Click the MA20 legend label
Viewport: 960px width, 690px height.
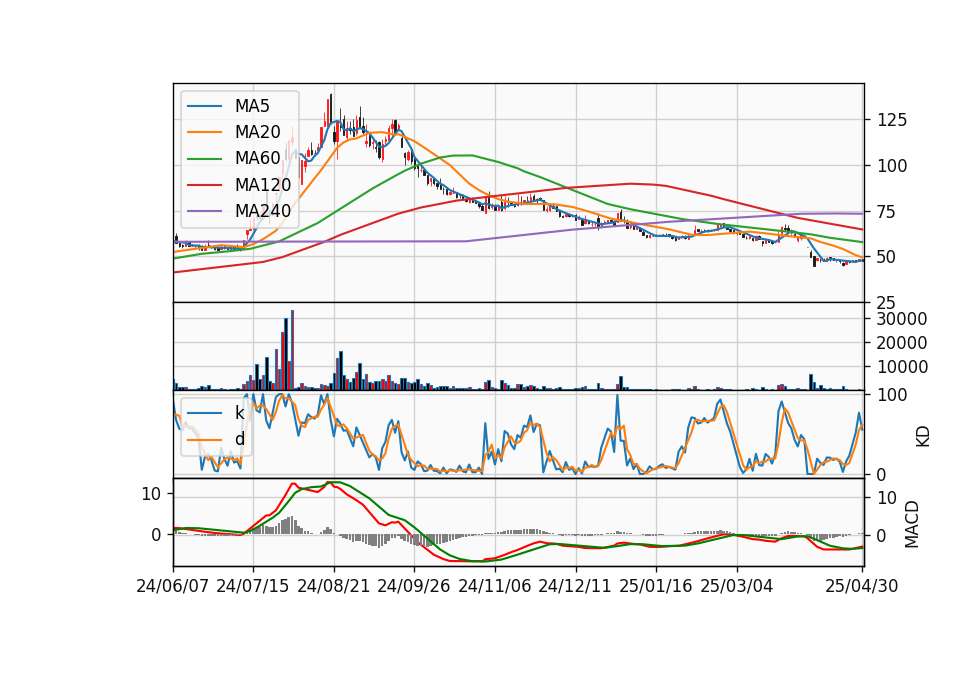257,132
